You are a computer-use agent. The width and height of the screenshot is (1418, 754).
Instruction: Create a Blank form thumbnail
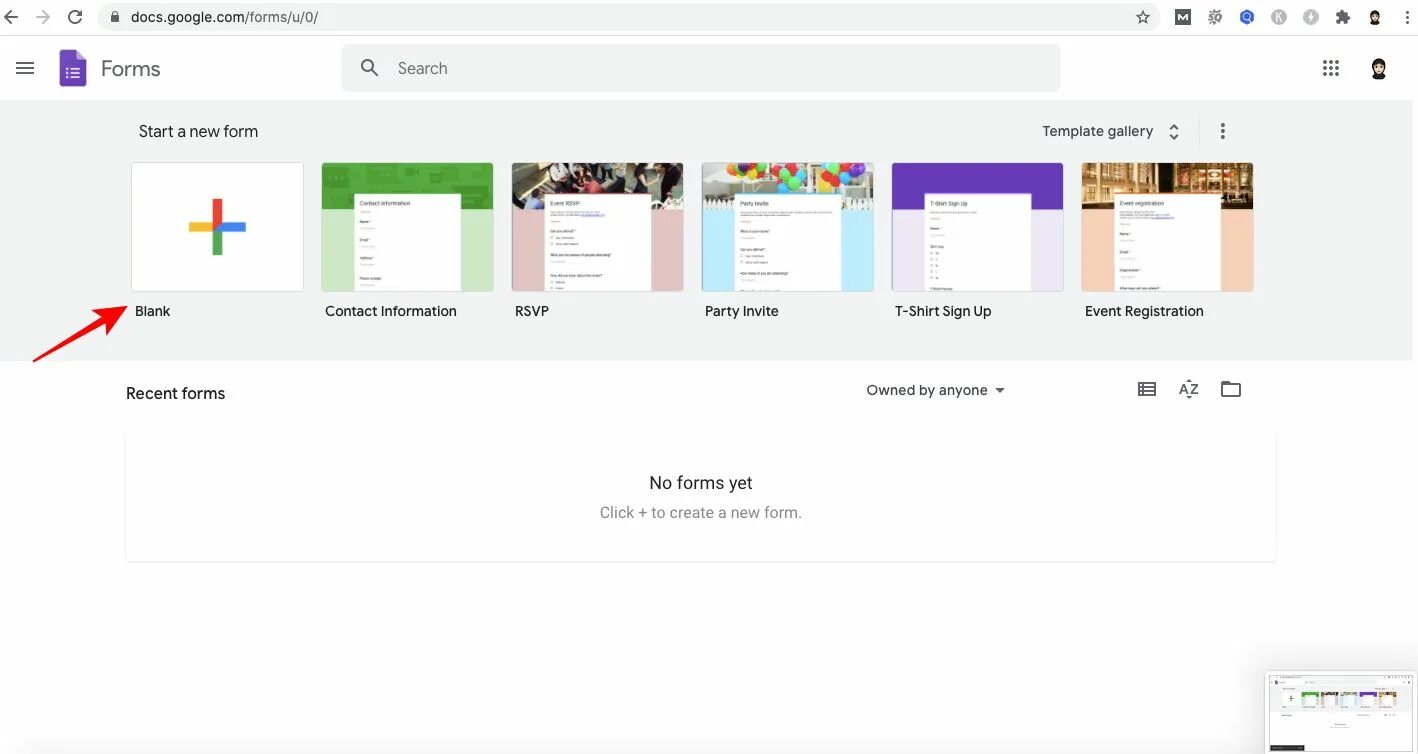pos(217,227)
